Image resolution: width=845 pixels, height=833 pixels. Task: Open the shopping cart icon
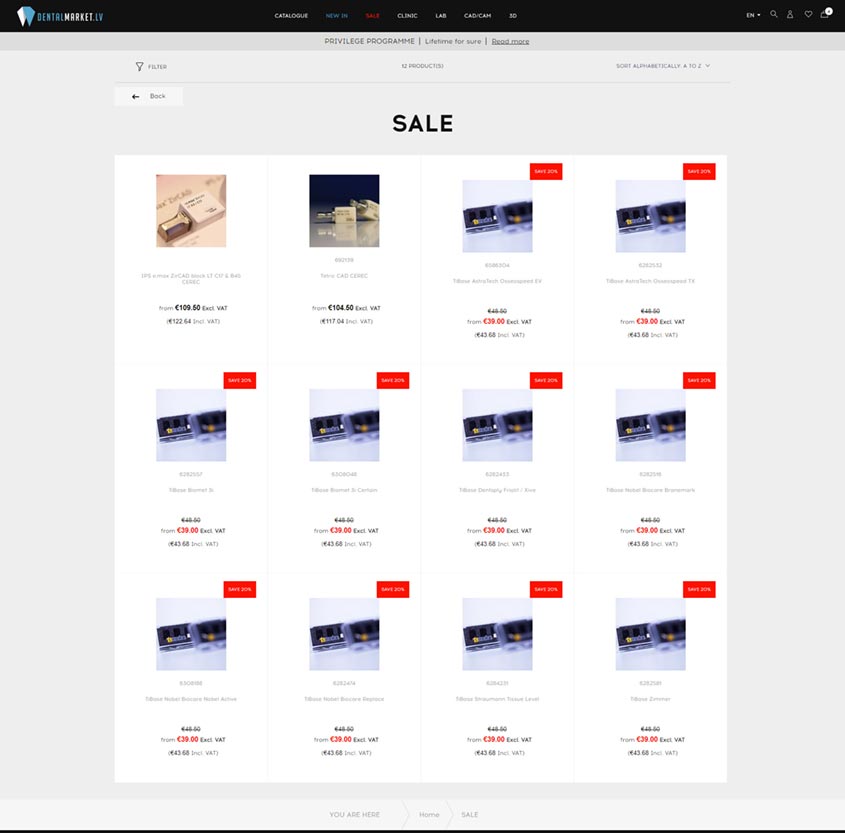825,13
